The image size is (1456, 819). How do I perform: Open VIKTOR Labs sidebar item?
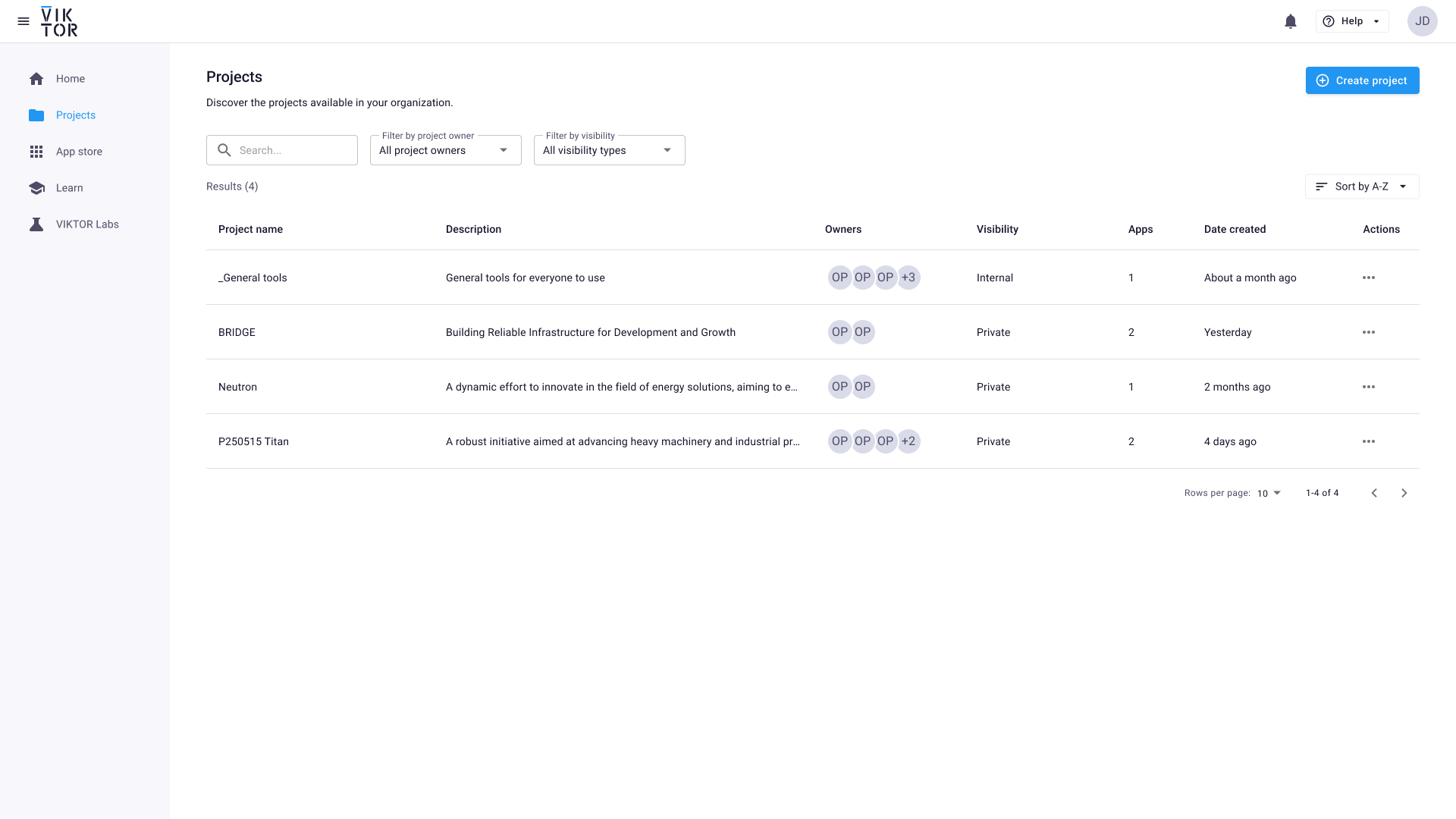pos(87,224)
